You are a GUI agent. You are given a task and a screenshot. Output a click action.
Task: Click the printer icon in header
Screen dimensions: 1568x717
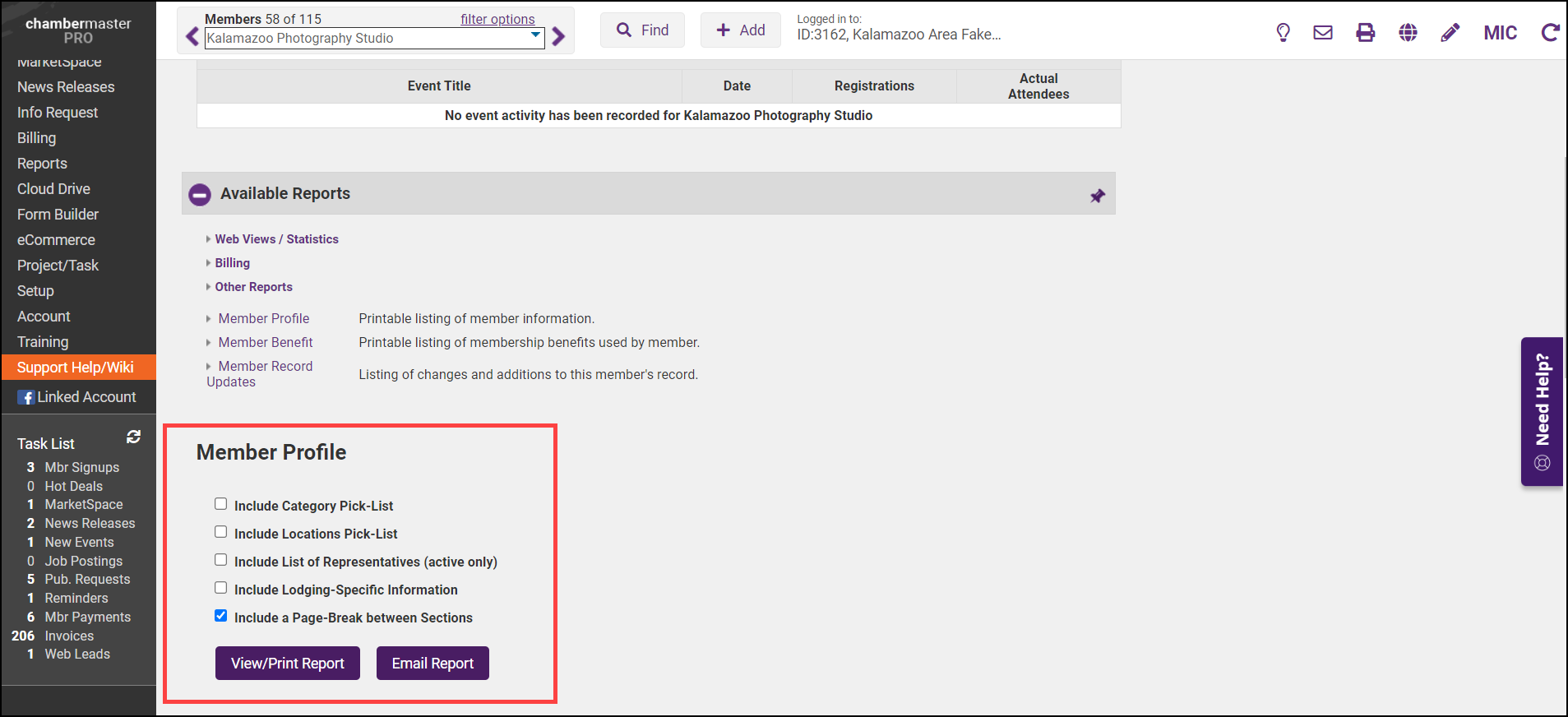[1366, 33]
